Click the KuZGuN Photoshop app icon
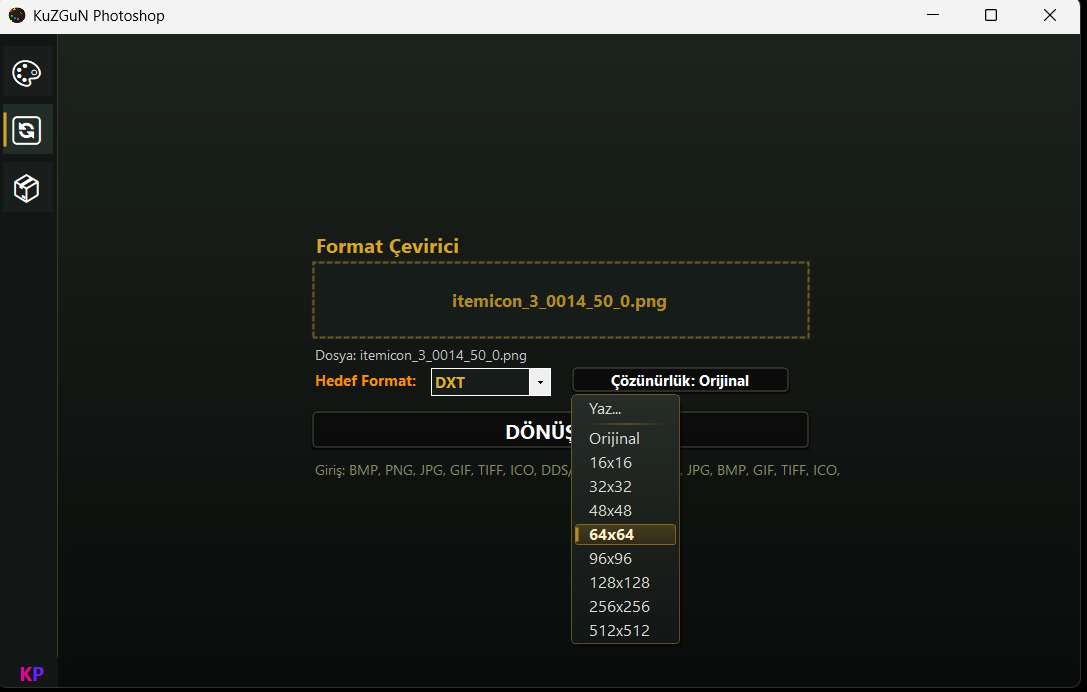 click(x=17, y=15)
